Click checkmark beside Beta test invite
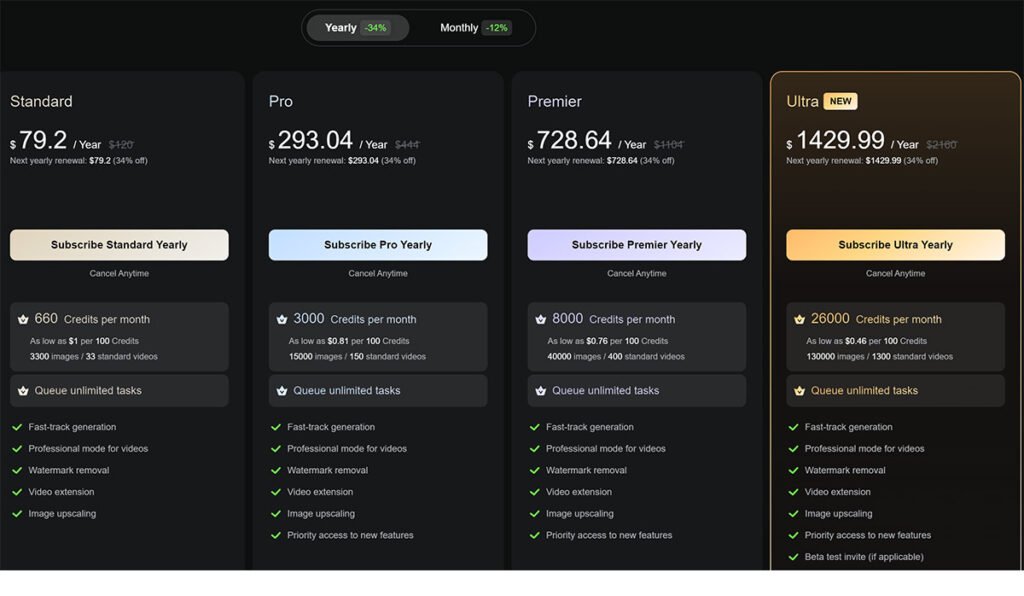This screenshot has height=596, width=1024. pos(794,557)
